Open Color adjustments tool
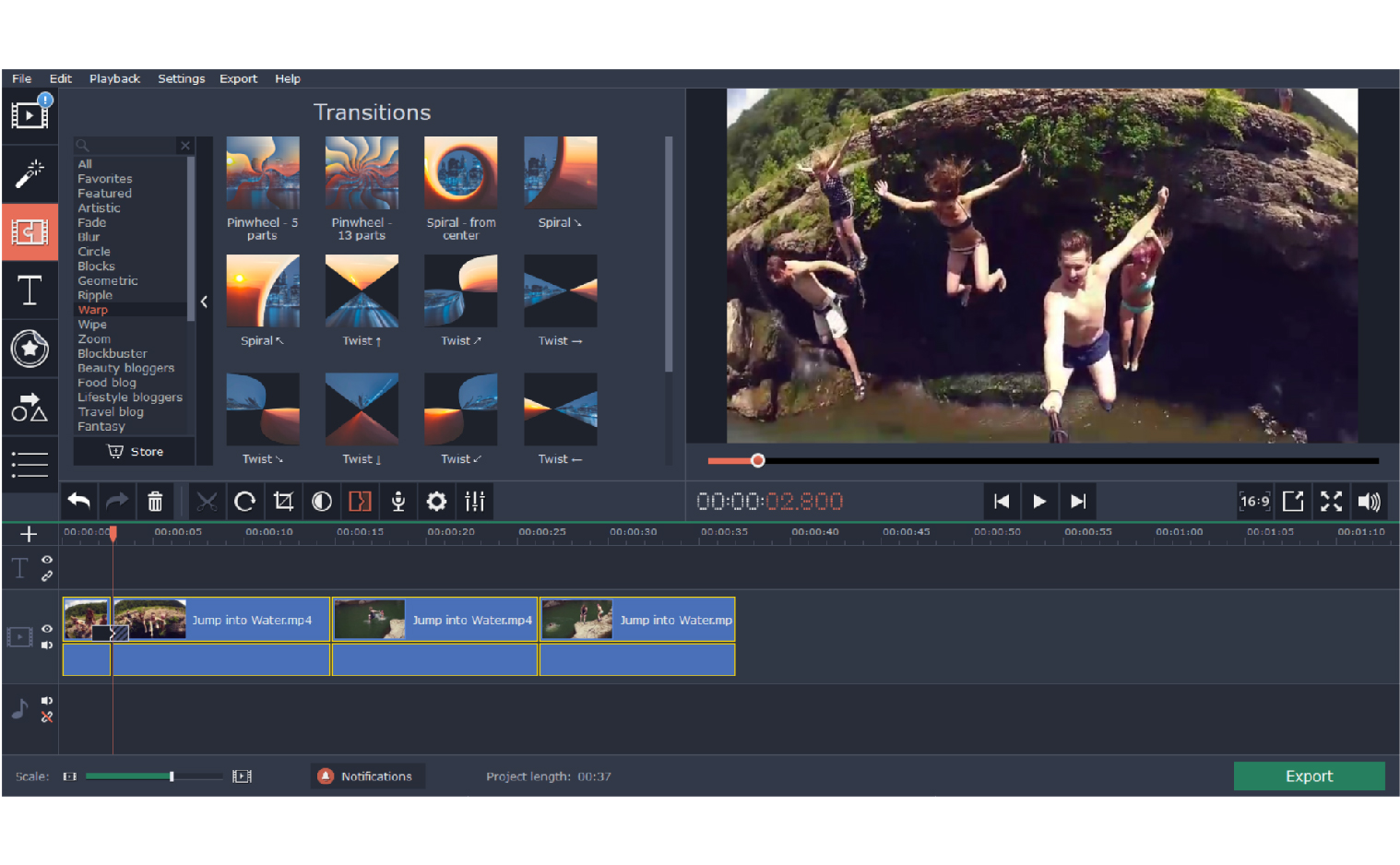 pyautogui.click(x=322, y=501)
